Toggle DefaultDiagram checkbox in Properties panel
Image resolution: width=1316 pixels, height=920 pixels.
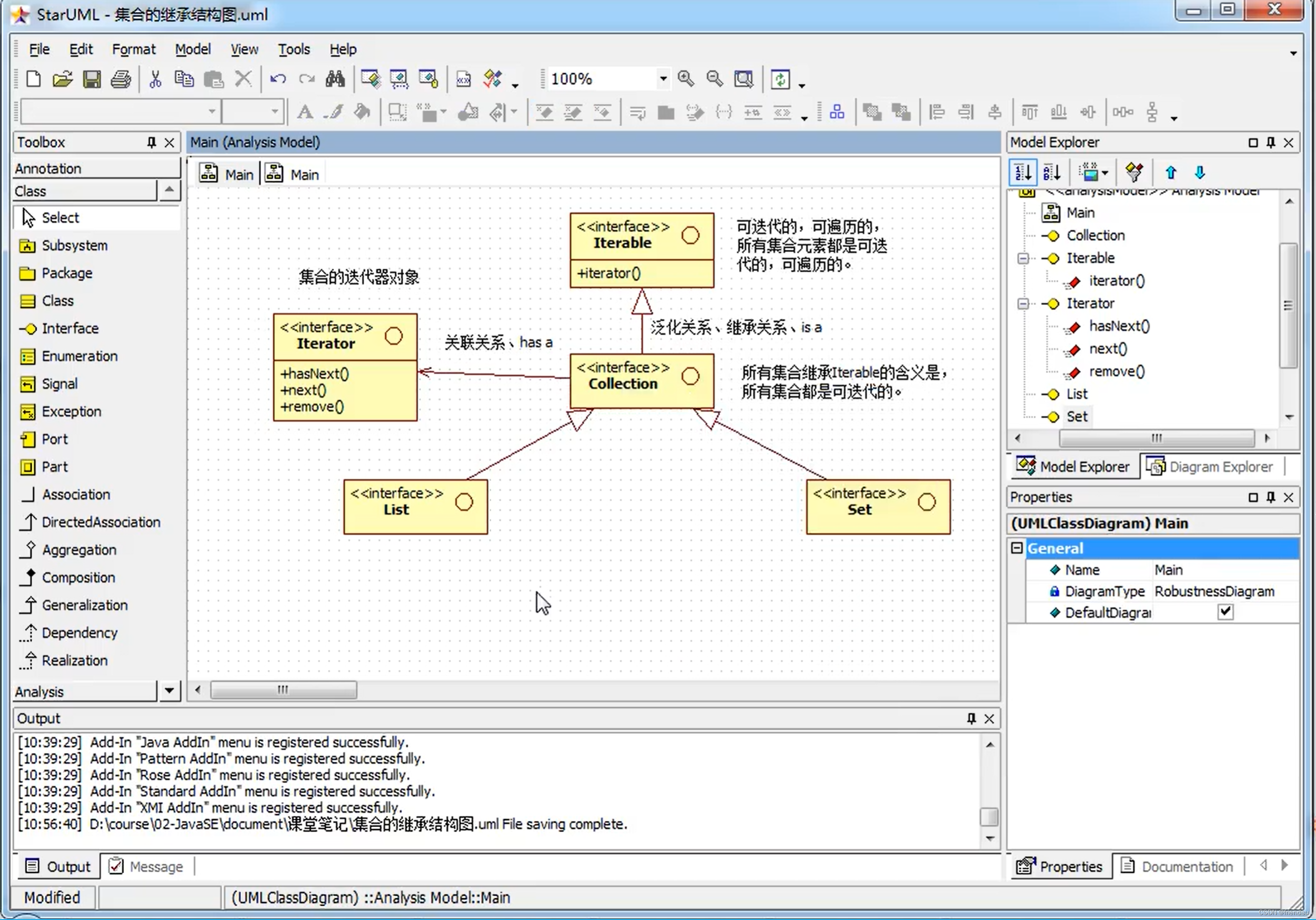(x=1225, y=612)
